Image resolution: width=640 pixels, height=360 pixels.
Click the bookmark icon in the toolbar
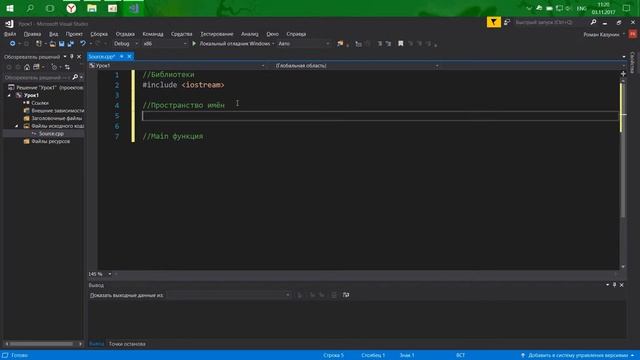point(400,44)
